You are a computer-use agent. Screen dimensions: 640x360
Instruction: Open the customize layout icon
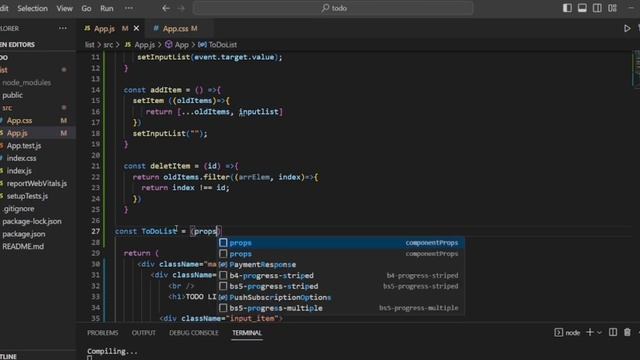coord(612,8)
